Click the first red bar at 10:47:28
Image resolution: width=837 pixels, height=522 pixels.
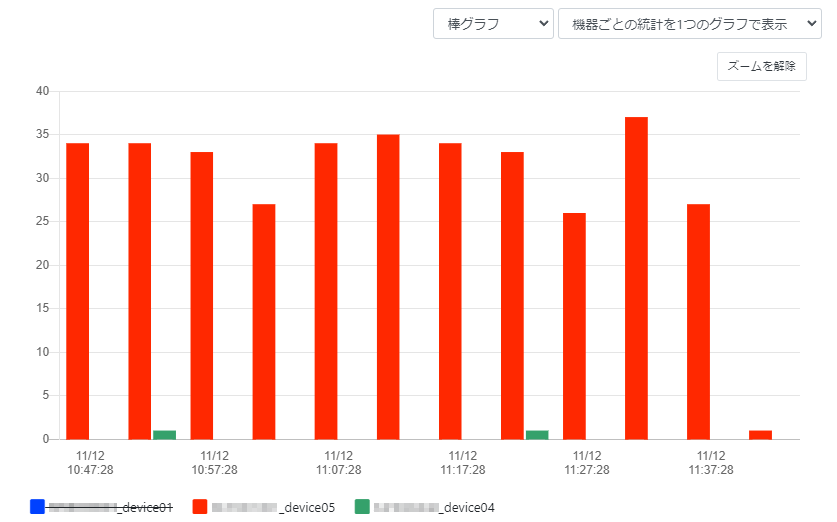(78, 291)
